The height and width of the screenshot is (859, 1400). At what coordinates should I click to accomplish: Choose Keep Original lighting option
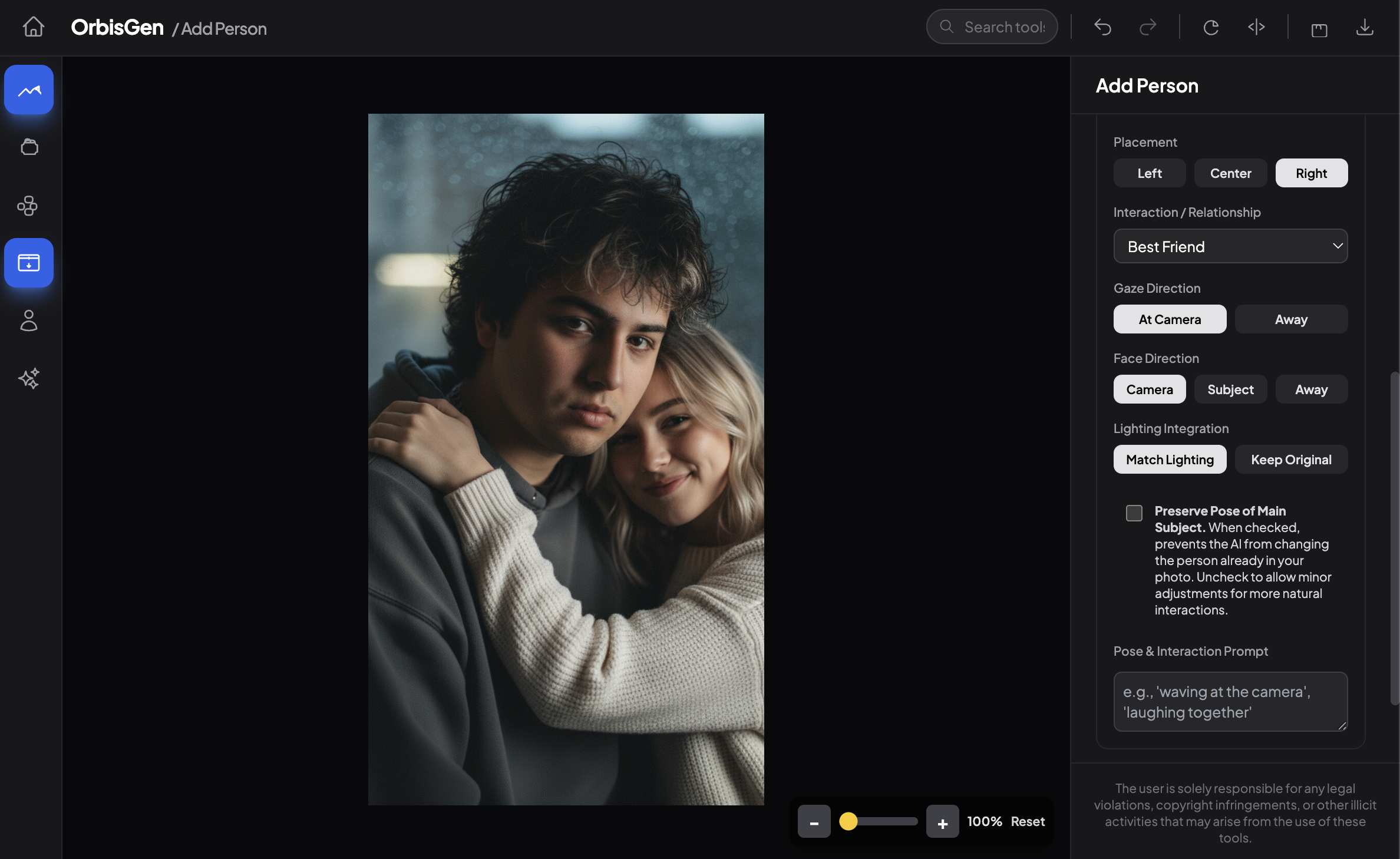tap(1290, 460)
